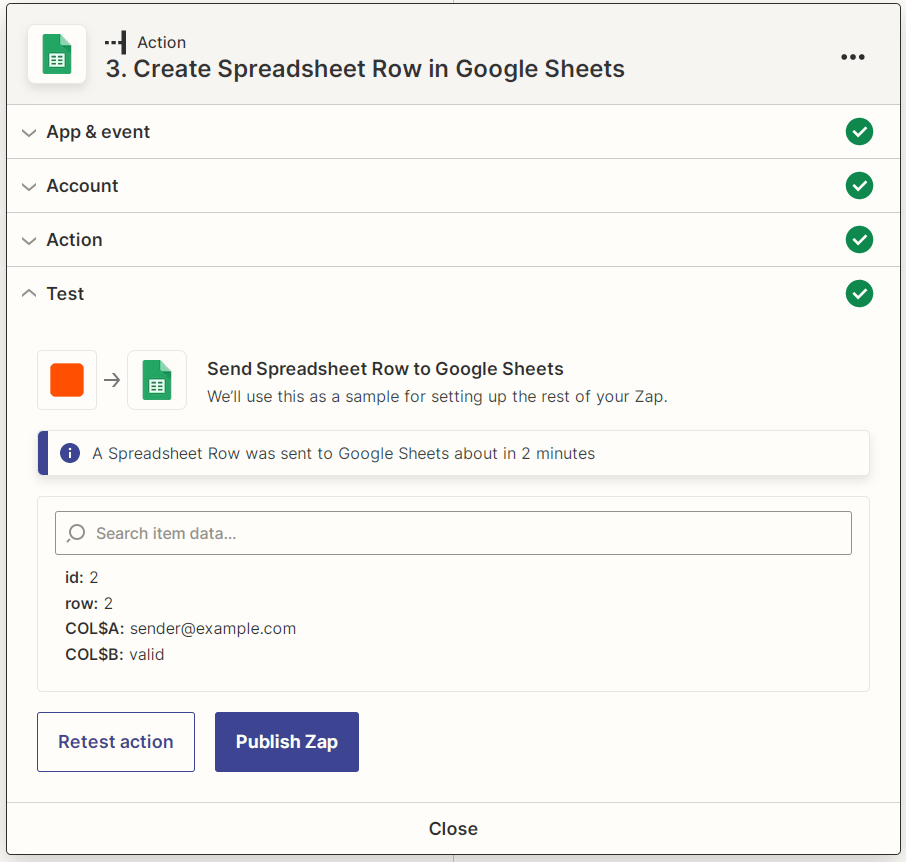Click the green checkmark beside Action
Viewport: 906px width, 862px height.
tap(859, 240)
